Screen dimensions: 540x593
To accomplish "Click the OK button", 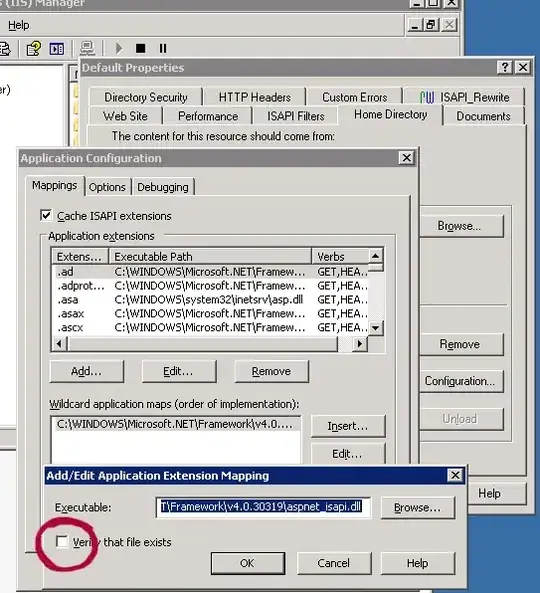I will pyautogui.click(x=248, y=563).
